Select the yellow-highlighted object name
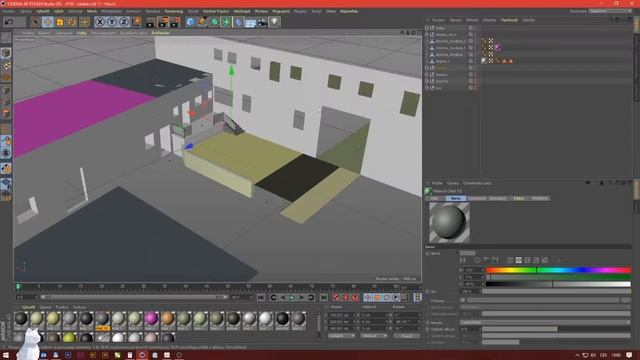Screen dimensions: 640x360 point(442,68)
